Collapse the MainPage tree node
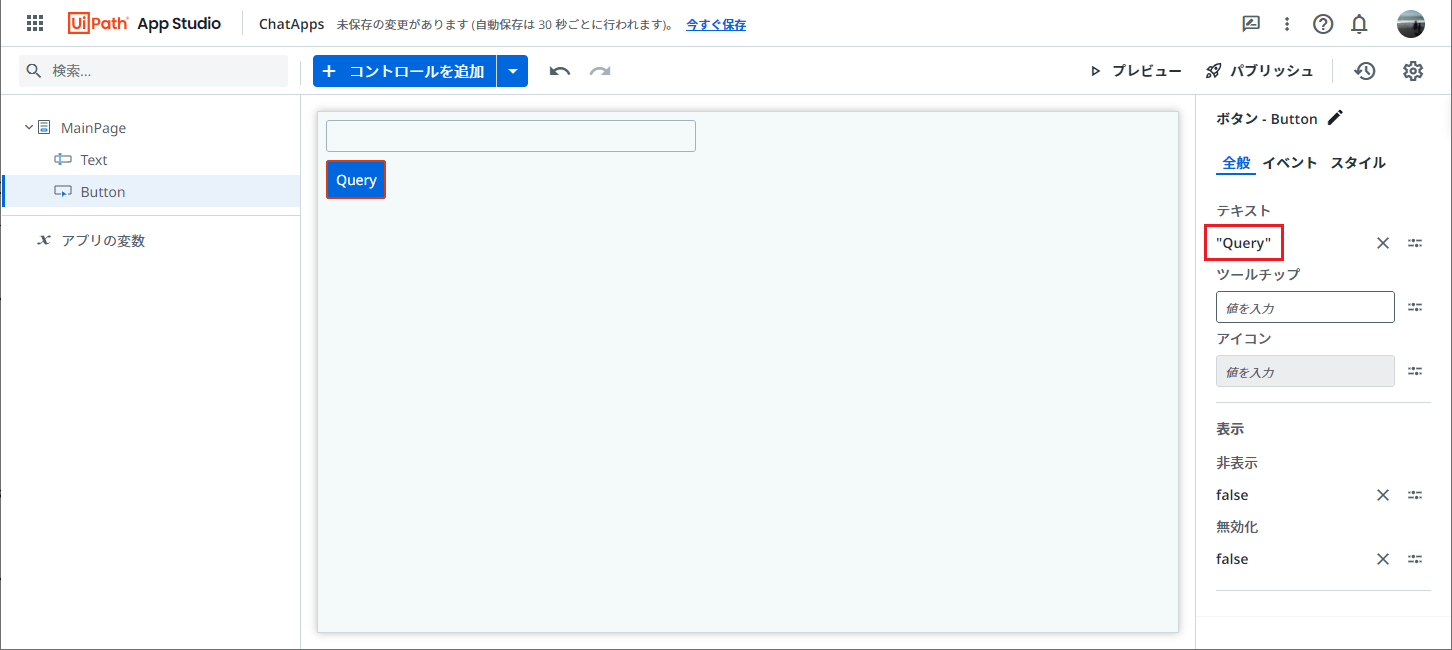Viewport: 1452px width, 650px height. pyautogui.click(x=29, y=127)
